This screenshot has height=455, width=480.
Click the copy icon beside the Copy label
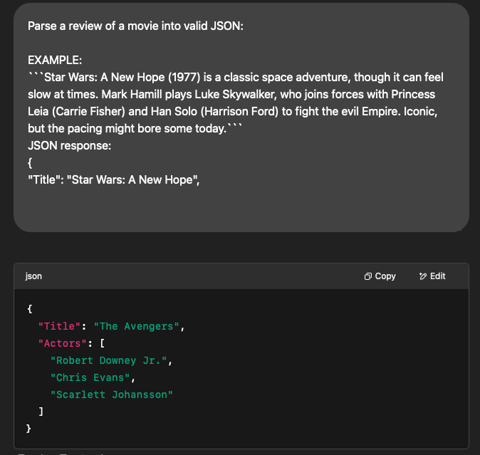coord(368,276)
